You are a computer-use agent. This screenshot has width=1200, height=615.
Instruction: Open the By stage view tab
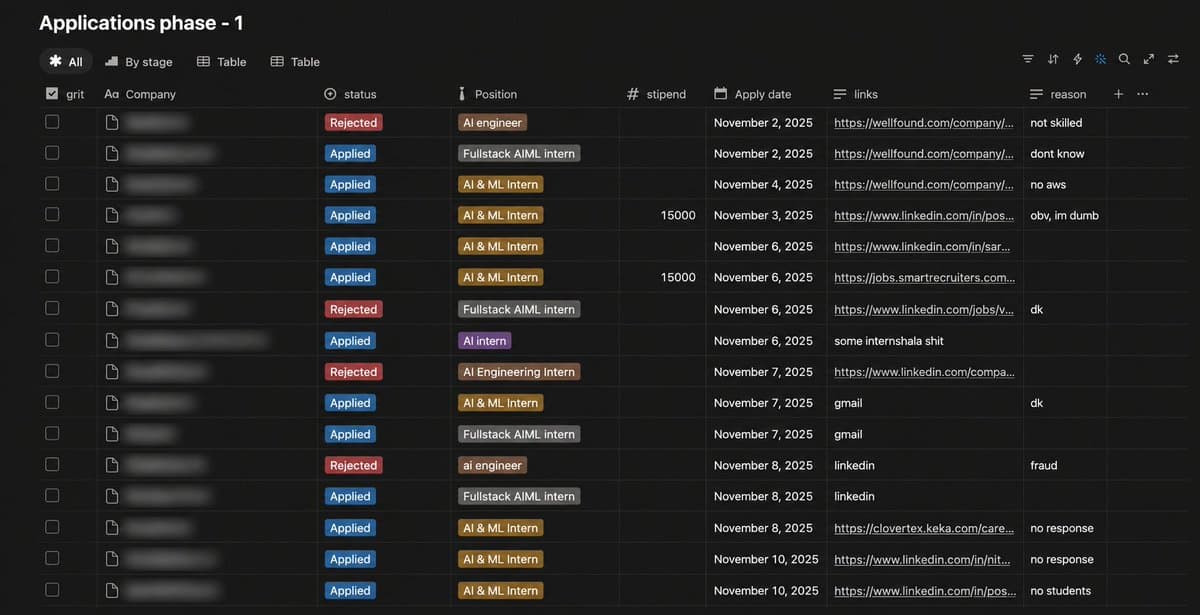[139, 61]
